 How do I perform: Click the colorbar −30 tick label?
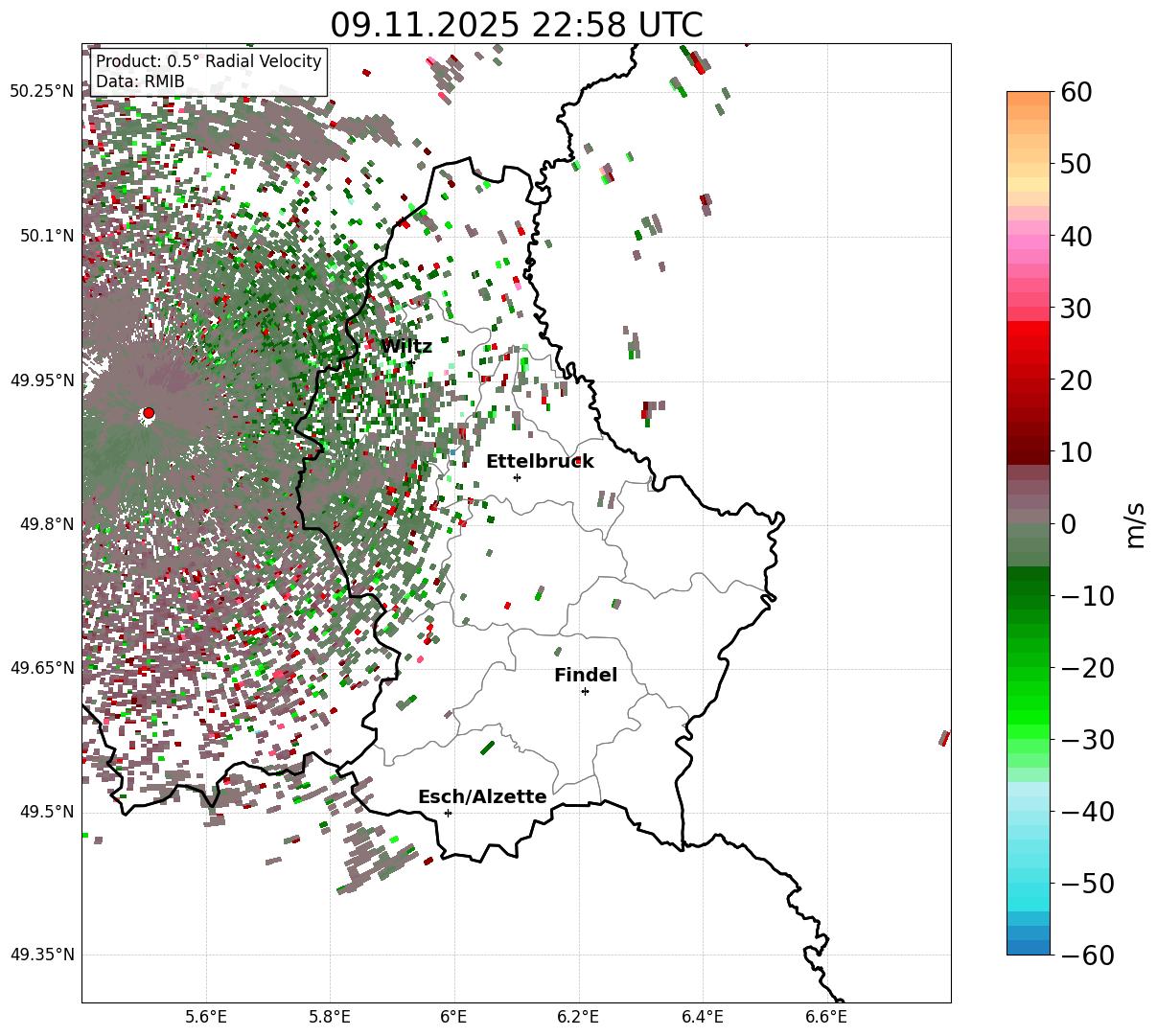coord(1087,740)
